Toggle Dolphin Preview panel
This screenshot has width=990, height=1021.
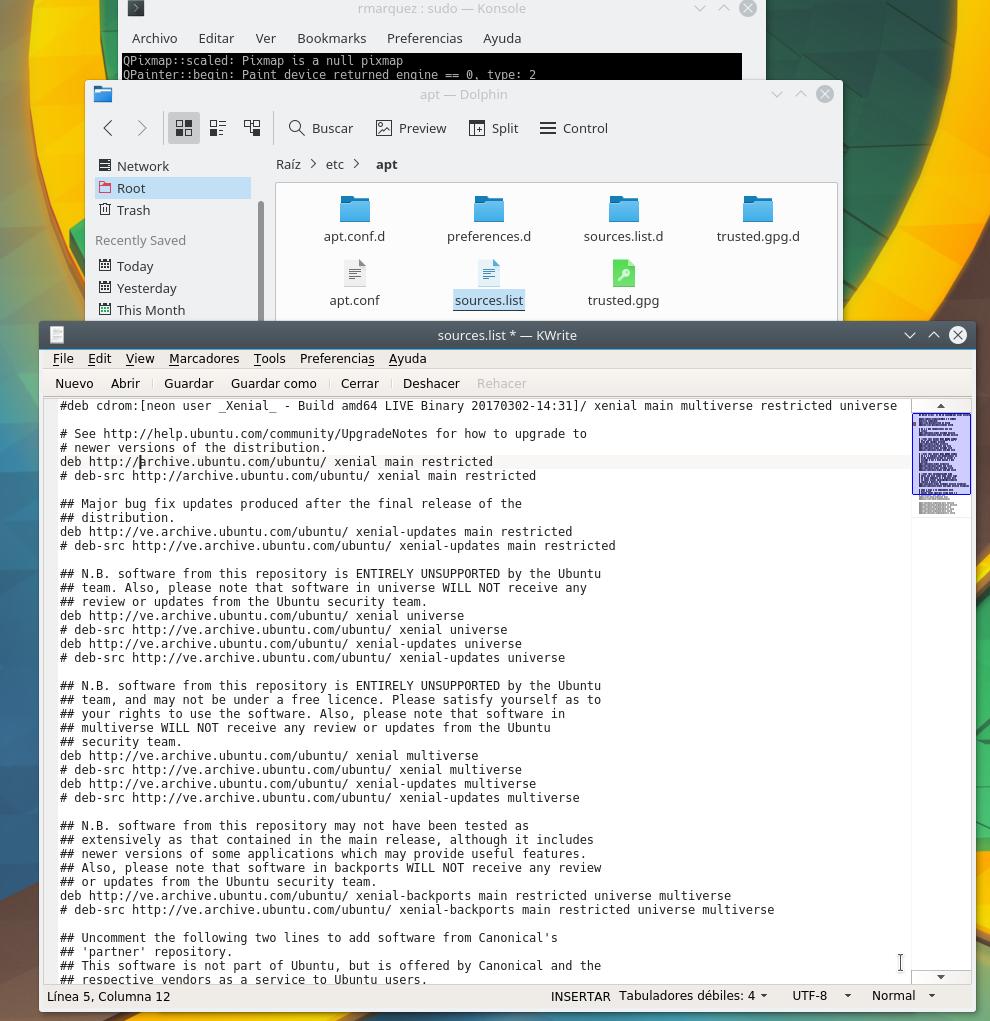pos(411,128)
